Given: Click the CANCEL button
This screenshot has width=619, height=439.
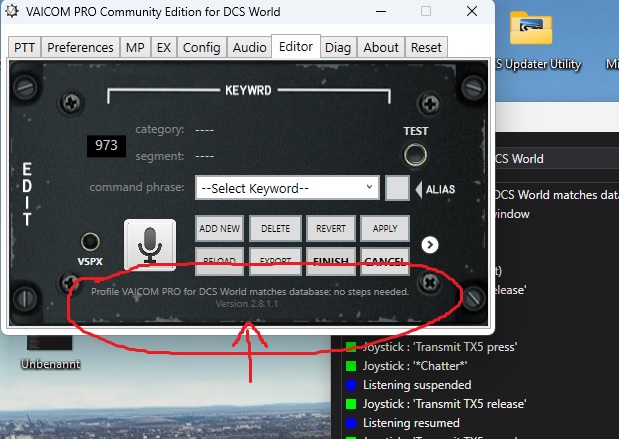Looking at the screenshot, I should (385, 261).
